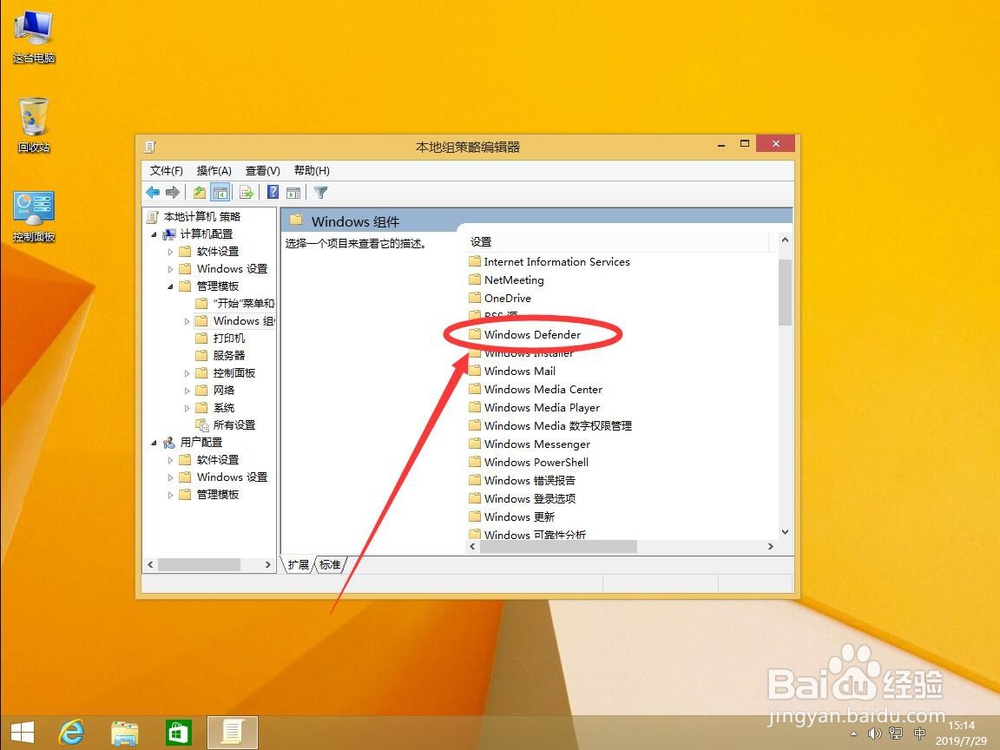Collapse the 用户配置 tree node
The width and height of the screenshot is (1000, 750).
pyautogui.click(x=154, y=443)
